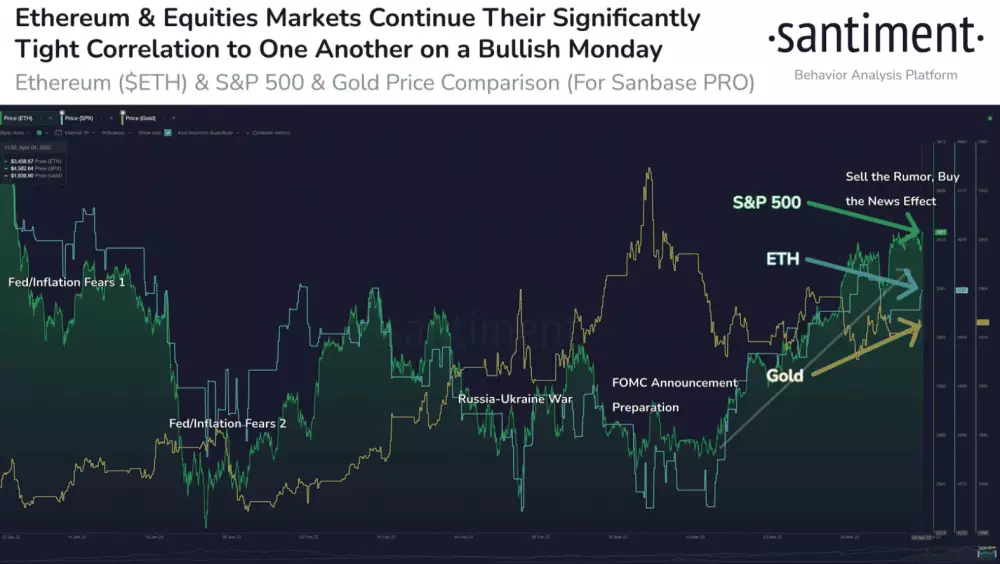Screen dimensions: 1000x564
Task: Click the green ETH price axis label
Action: click(x=941, y=233)
